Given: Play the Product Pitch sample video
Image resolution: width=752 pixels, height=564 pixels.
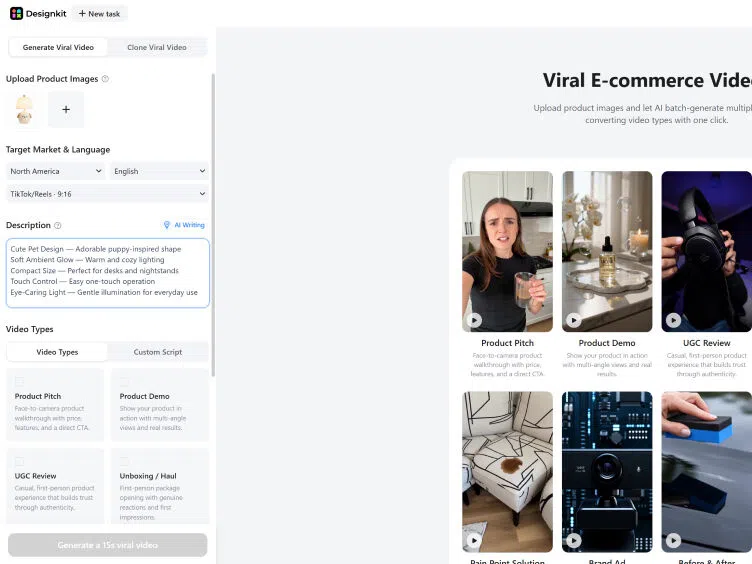Looking at the screenshot, I should pos(474,320).
